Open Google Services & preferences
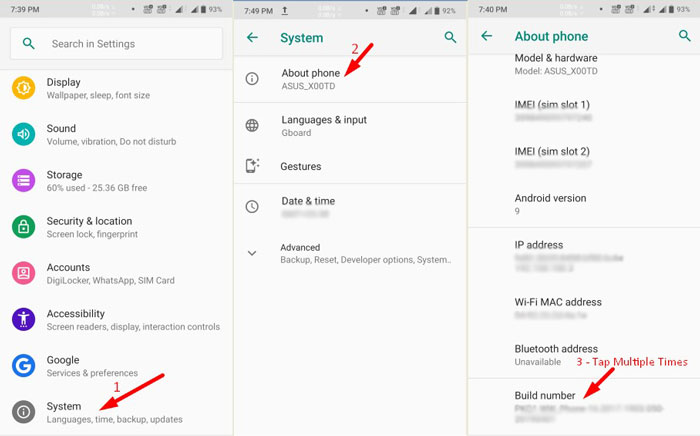 point(116,366)
